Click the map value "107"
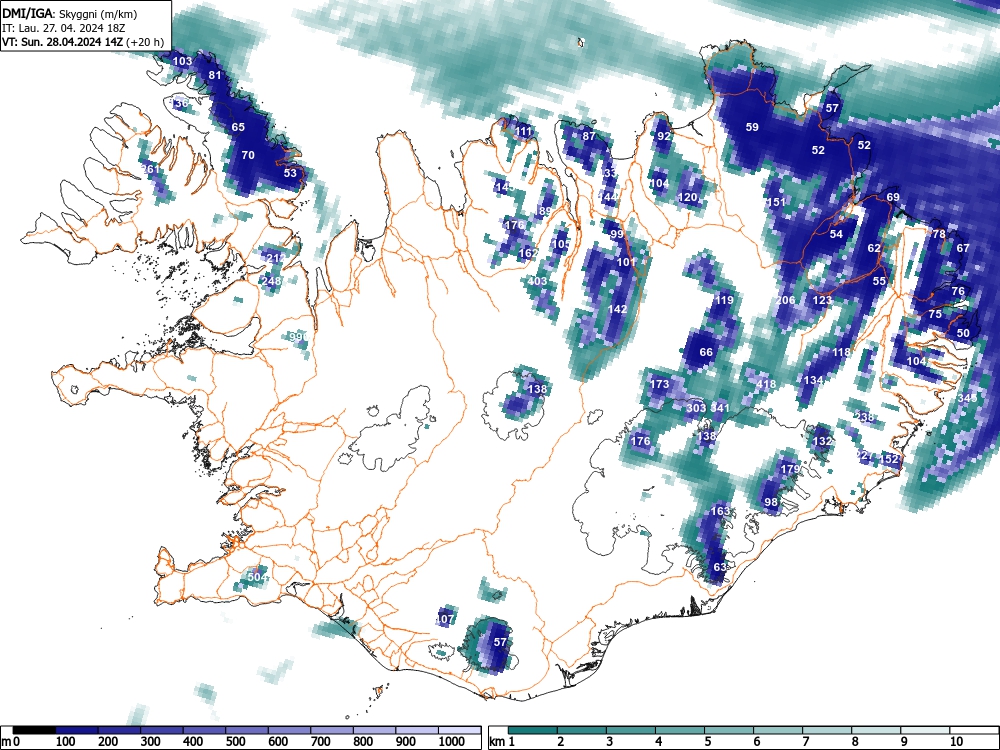The image size is (1000, 750). [445, 619]
